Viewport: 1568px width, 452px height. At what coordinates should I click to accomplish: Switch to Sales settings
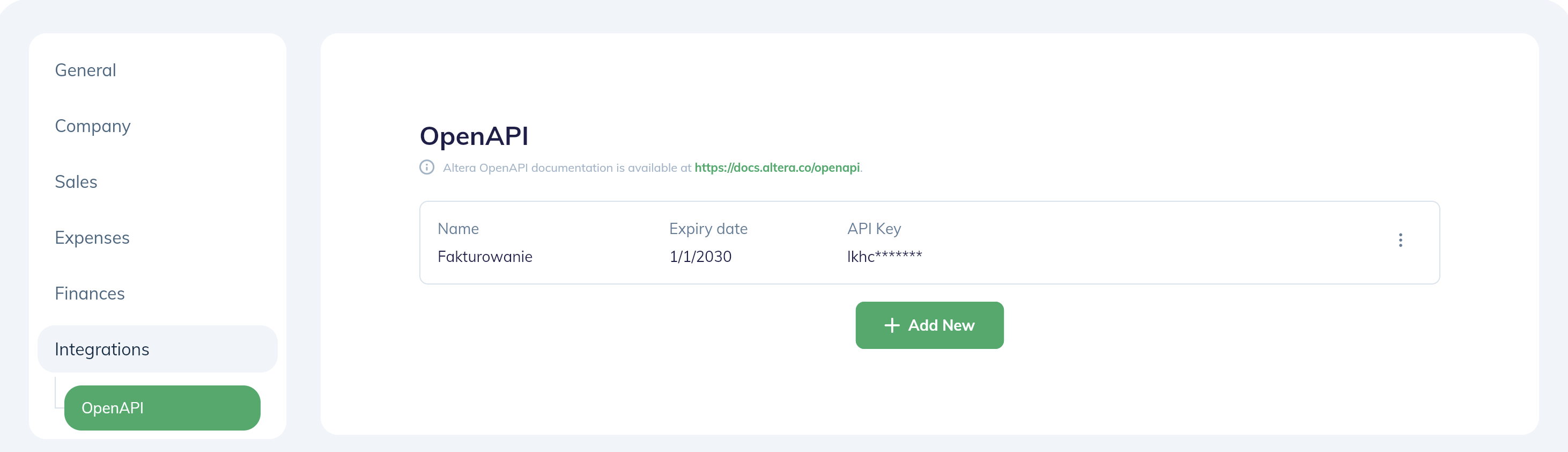[x=76, y=182]
